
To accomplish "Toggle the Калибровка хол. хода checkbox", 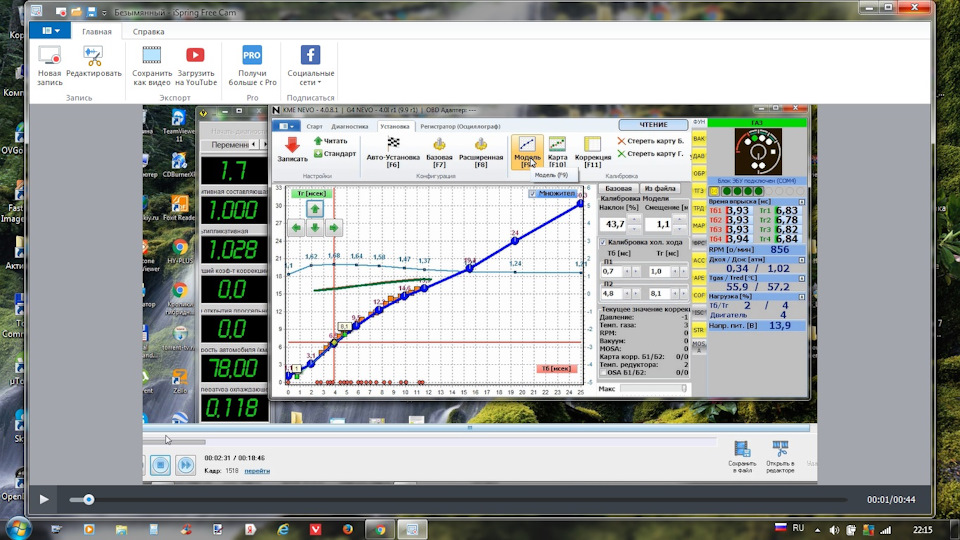I will click(602, 242).
